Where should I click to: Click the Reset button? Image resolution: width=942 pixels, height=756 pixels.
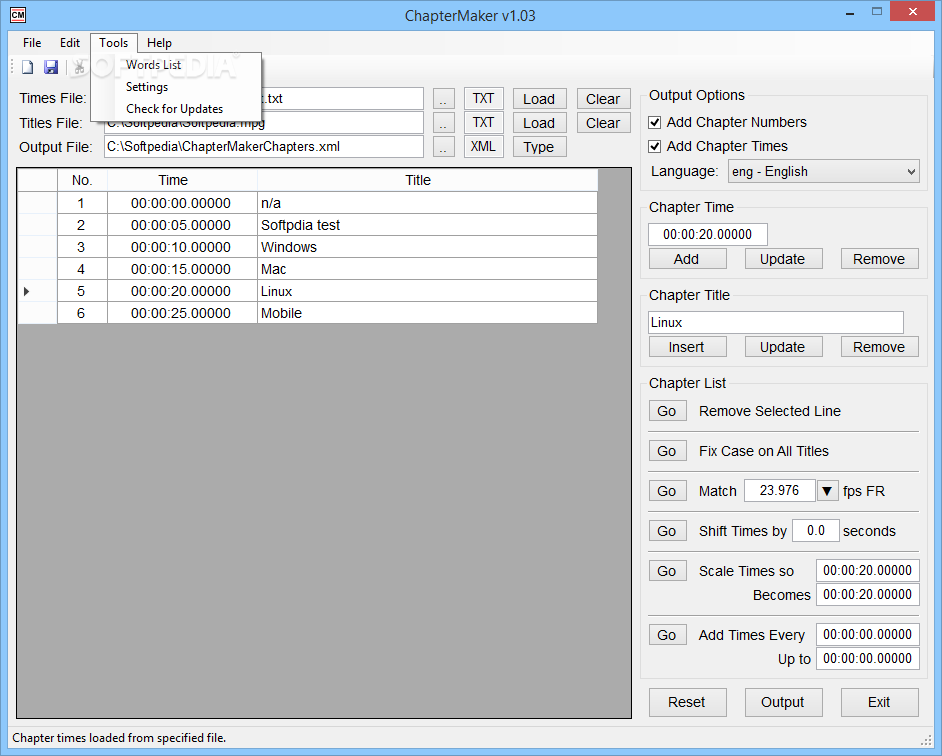tap(687, 703)
